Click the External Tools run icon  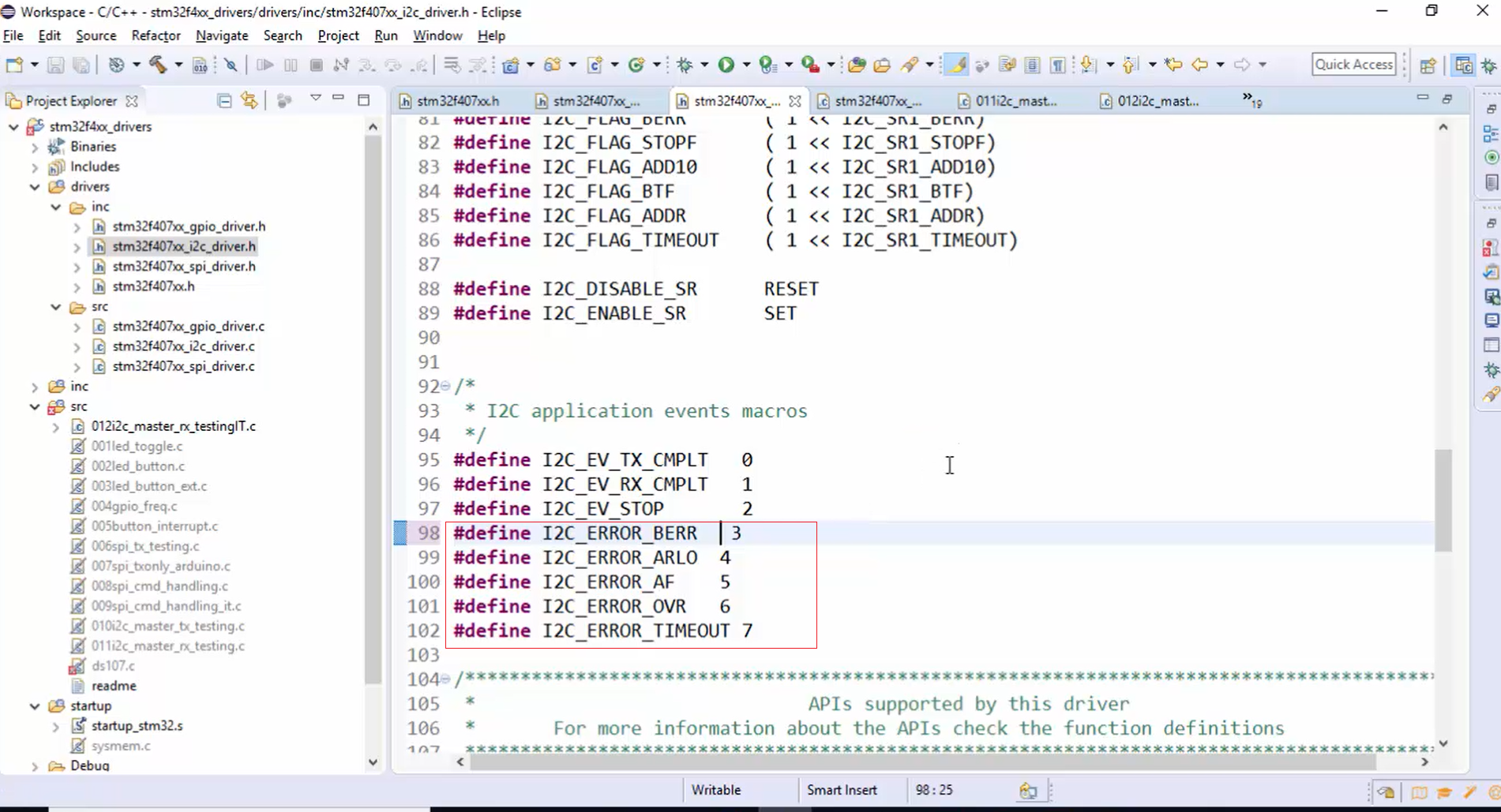[809, 65]
